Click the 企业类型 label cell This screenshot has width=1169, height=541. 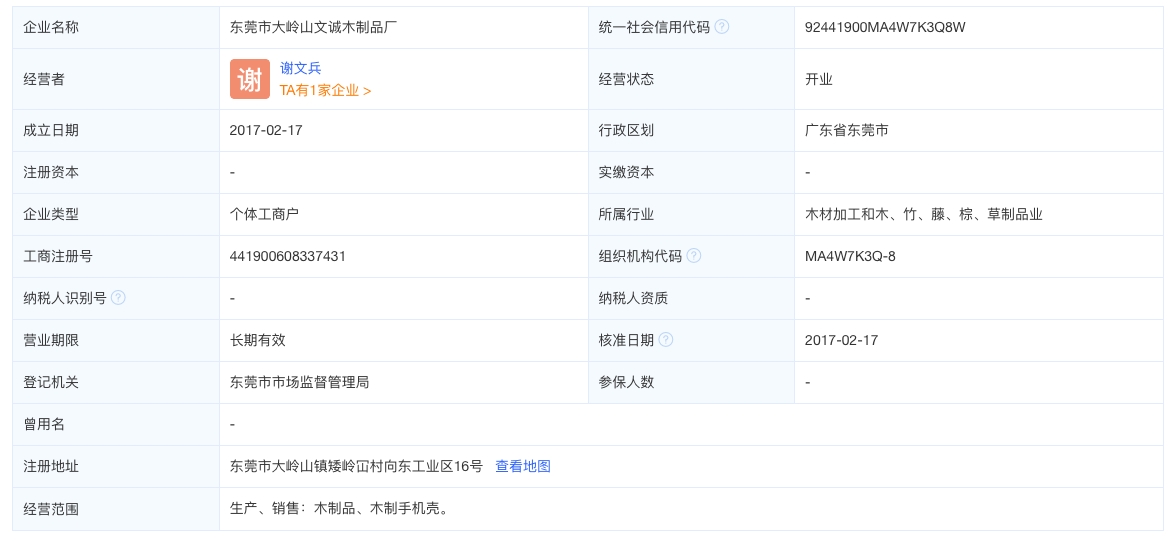pos(116,215)
